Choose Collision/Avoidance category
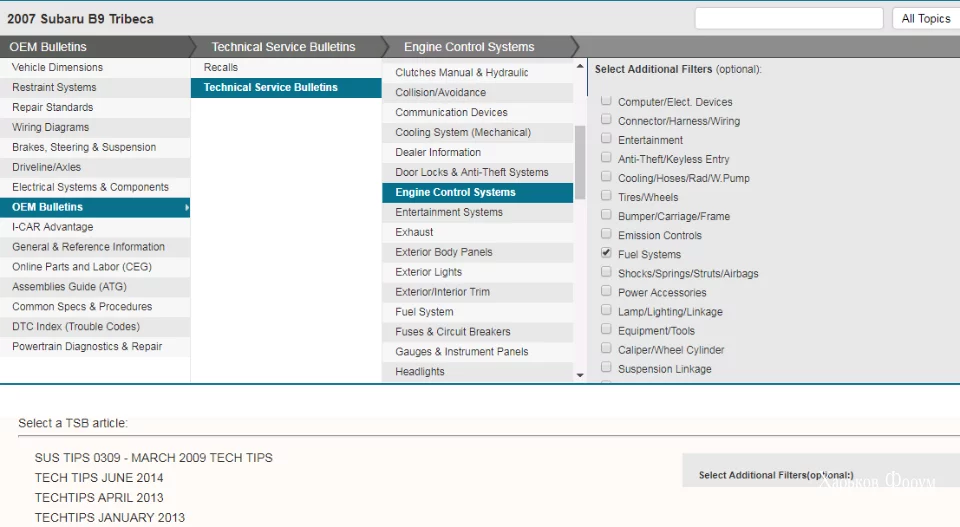The height and width of the screenshot is (527, 960). click(x=478, y=92)
